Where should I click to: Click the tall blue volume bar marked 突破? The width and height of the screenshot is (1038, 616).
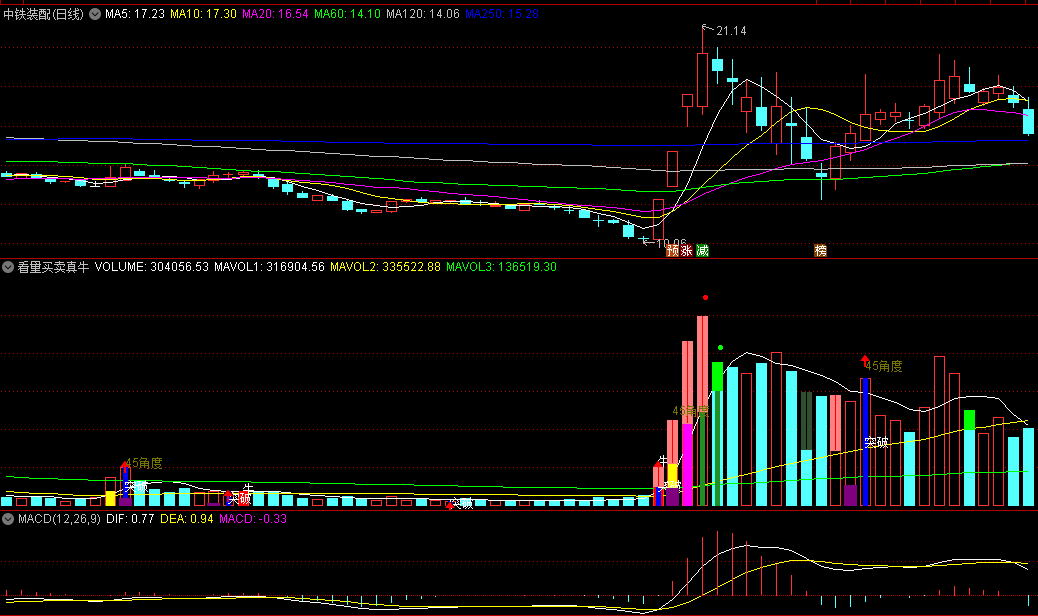coord(865,442)
